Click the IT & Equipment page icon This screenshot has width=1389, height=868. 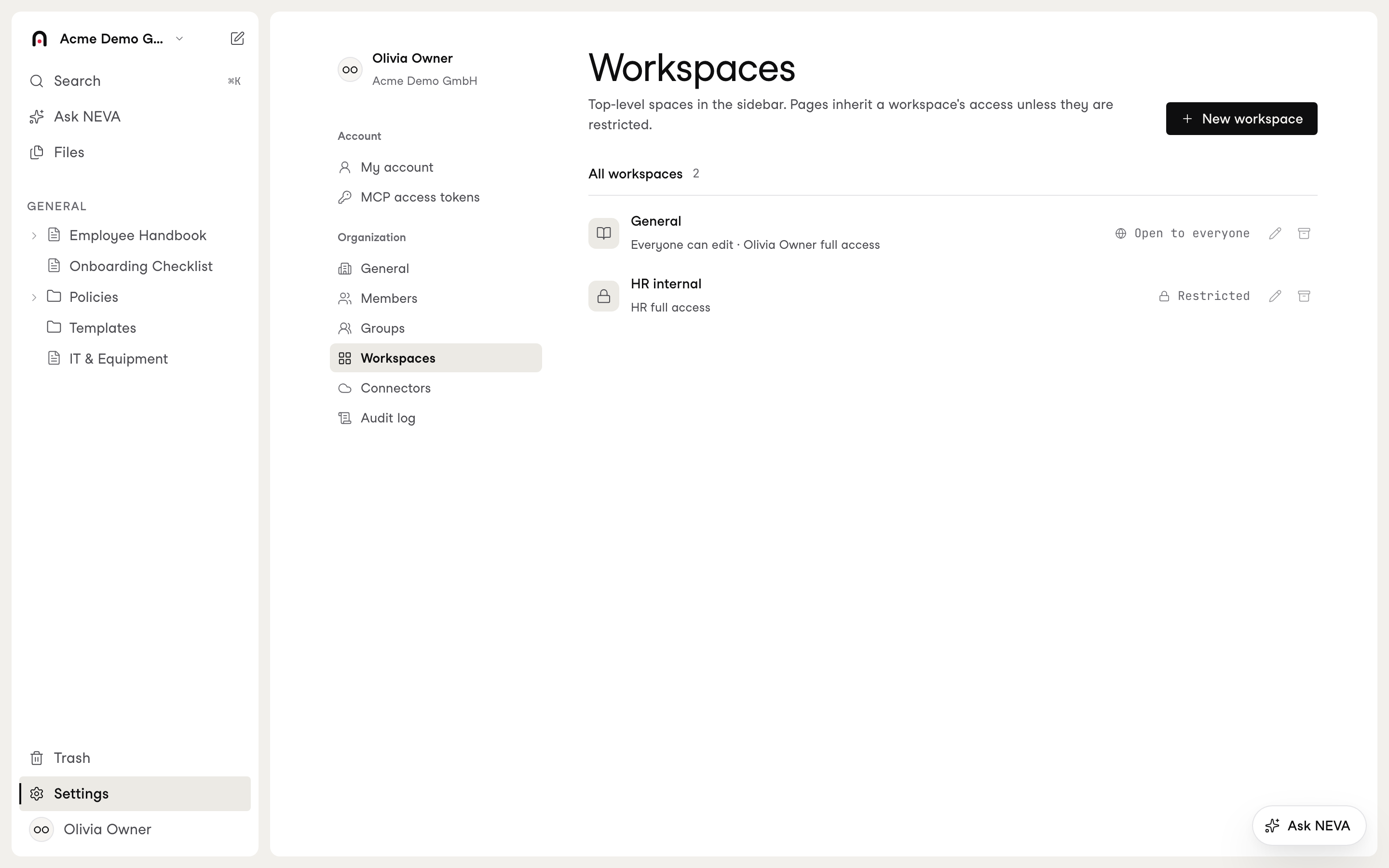(54, 358)
